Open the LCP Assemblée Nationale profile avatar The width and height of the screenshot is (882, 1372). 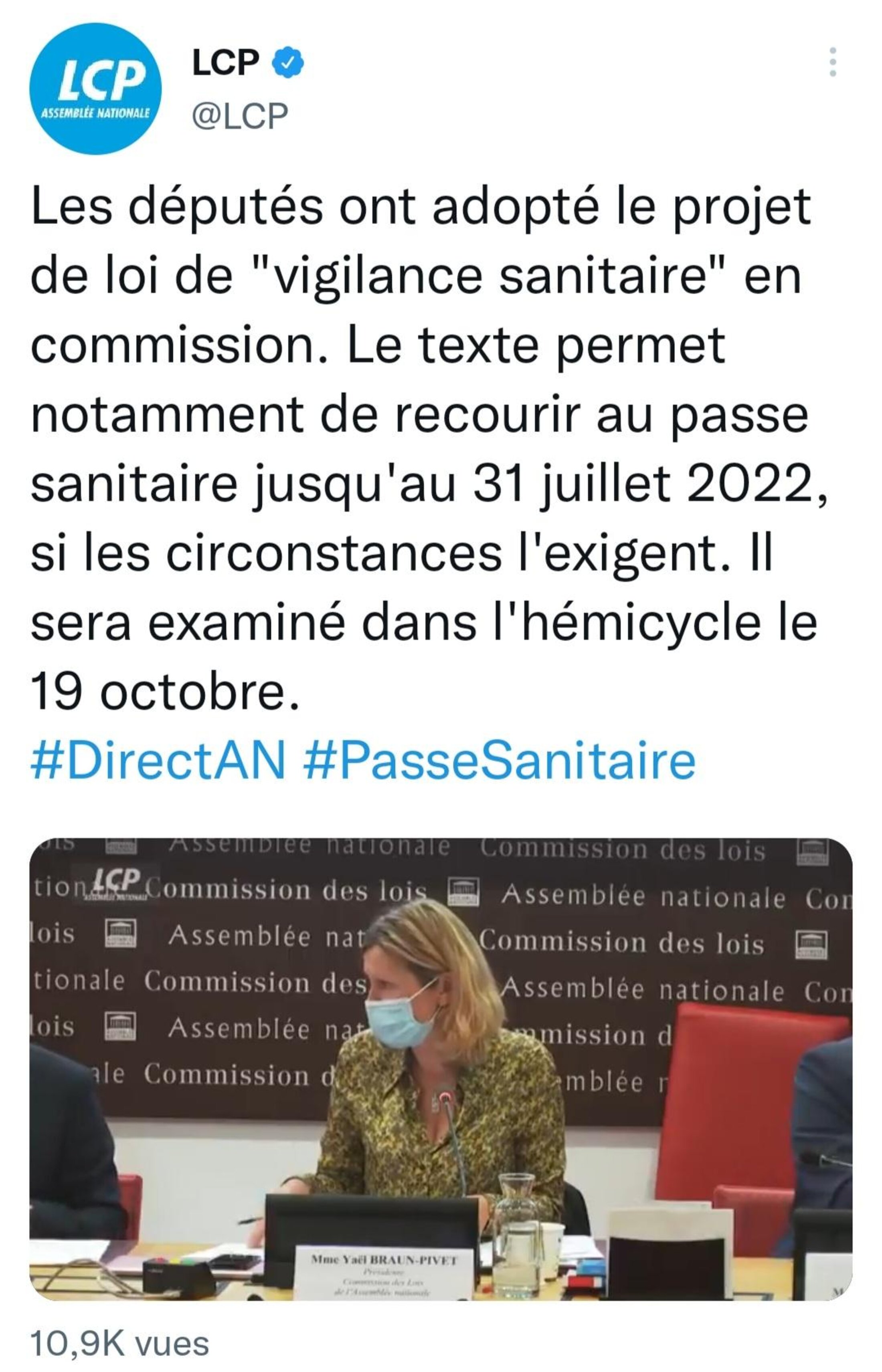(96, 88)
